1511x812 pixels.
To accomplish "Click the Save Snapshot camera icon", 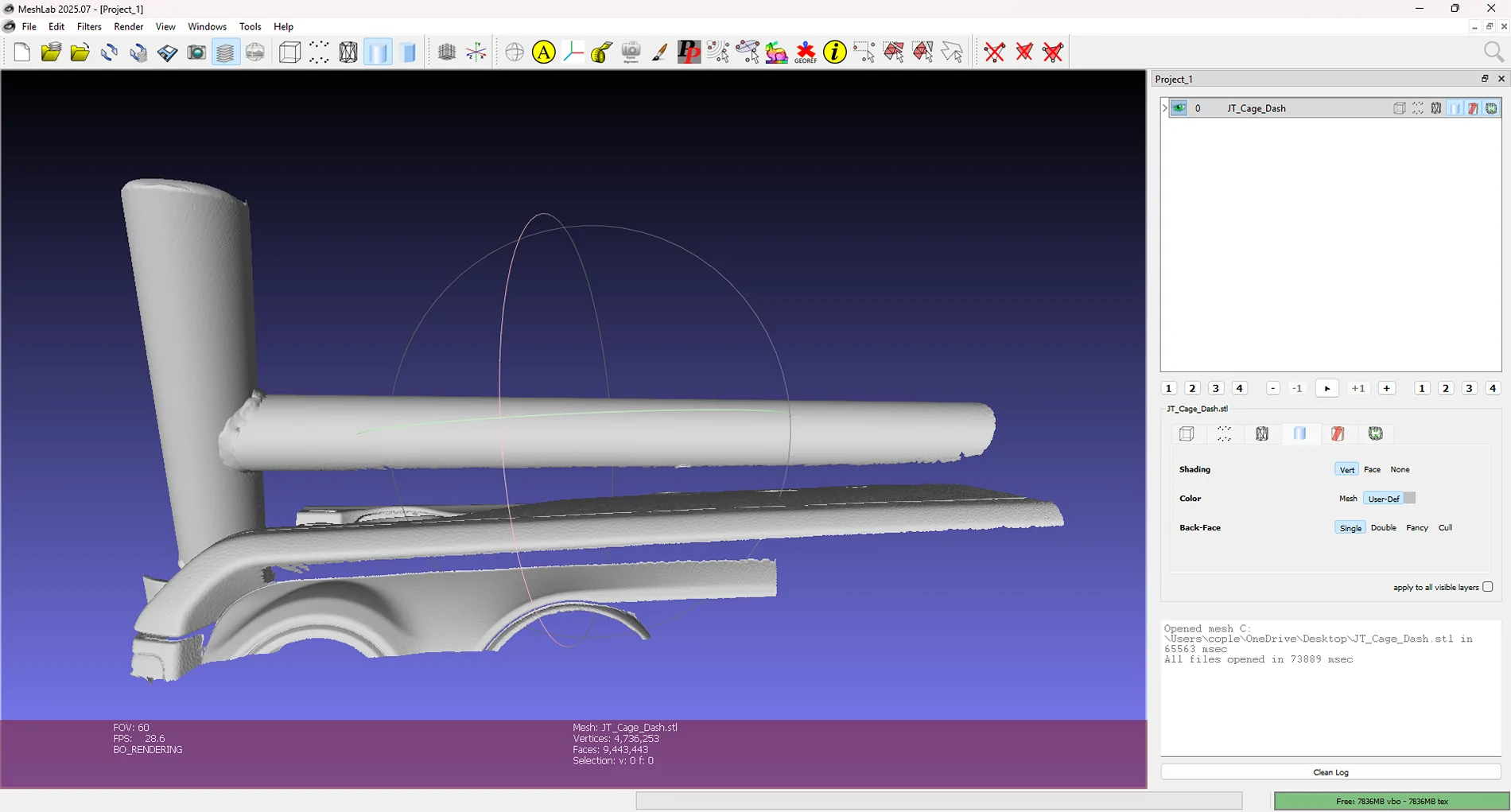I will (x=196, y=52).
